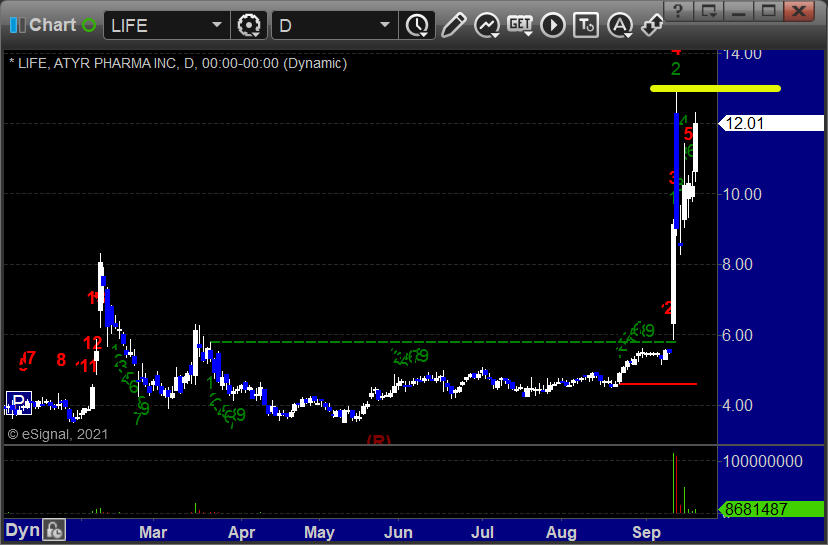This screenshot has height=545, width=828.
Task: Click the Mar label on time axis
Action: click(153, 532)
